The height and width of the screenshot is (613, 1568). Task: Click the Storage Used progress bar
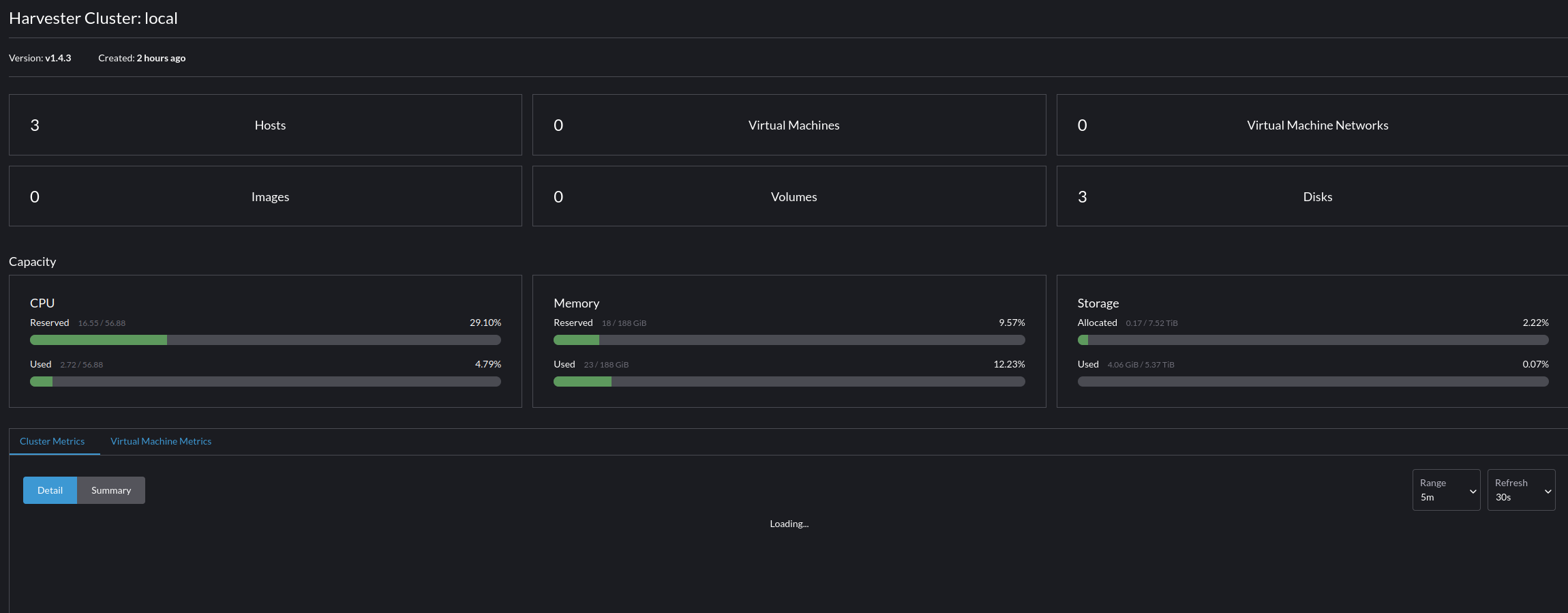point(1313,382)
